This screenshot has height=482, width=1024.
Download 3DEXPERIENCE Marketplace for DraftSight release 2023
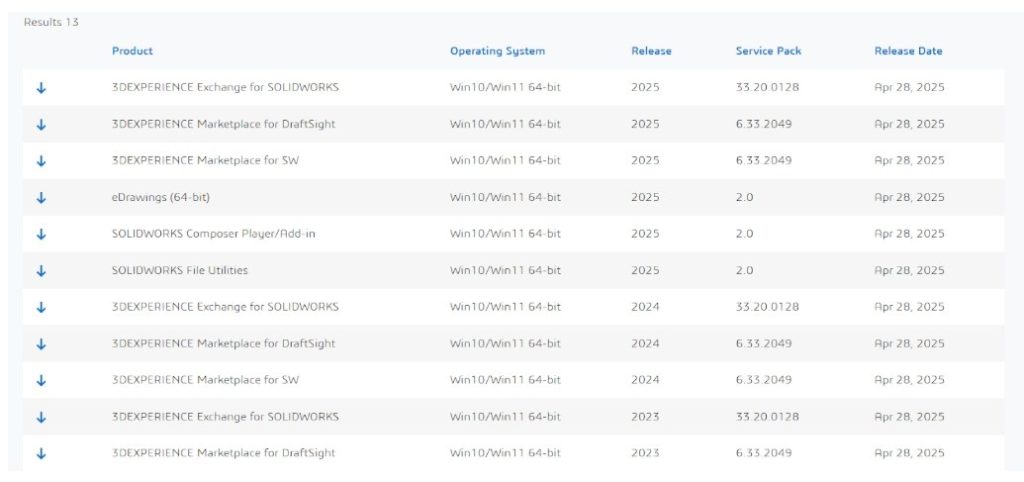tap(41, 453)
